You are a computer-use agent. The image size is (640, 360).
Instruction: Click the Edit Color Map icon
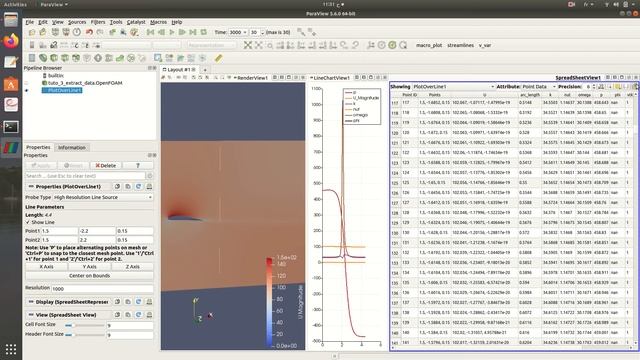[43, 45]
